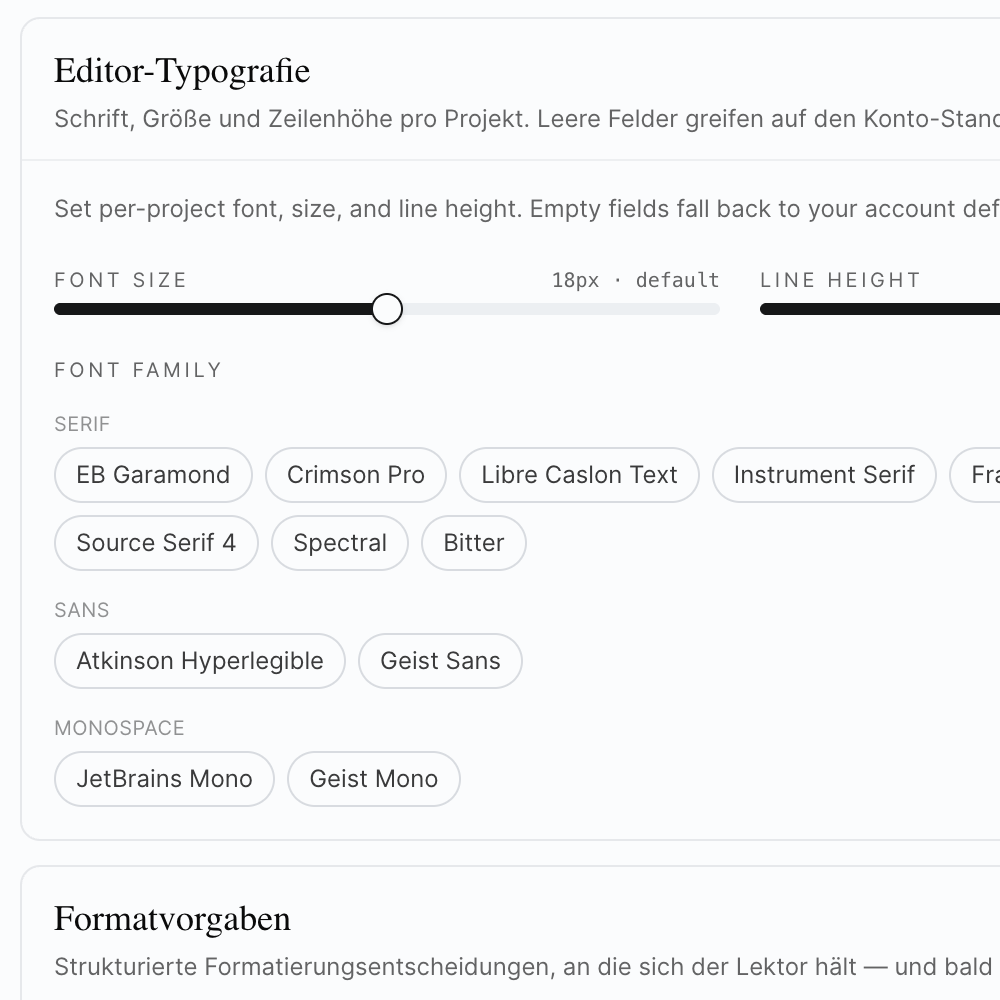Click the Line Height slider track
Screen dimensions: 1000x1000
pyautogui.click(x=880, y=310)
